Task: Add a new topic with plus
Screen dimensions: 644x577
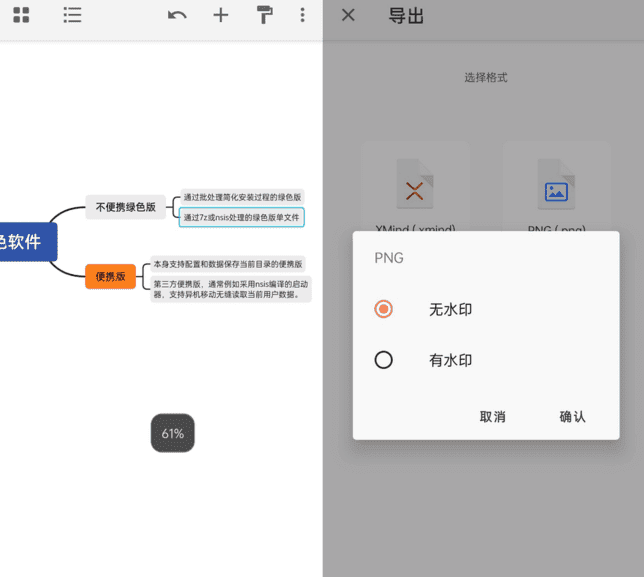Action: (221, 16)
